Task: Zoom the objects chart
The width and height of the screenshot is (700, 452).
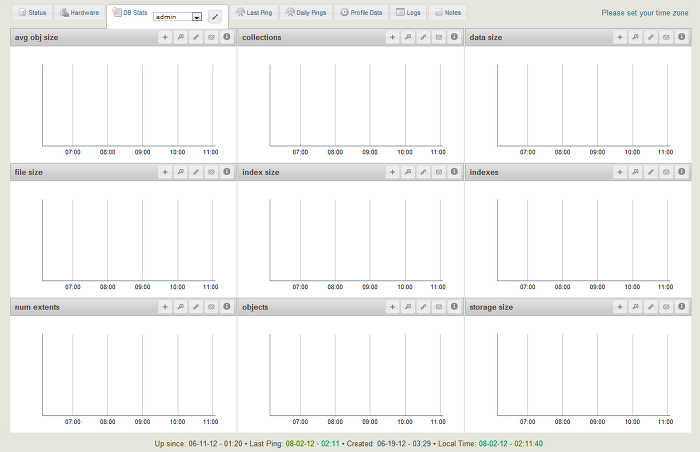Action: click(408, 307)
